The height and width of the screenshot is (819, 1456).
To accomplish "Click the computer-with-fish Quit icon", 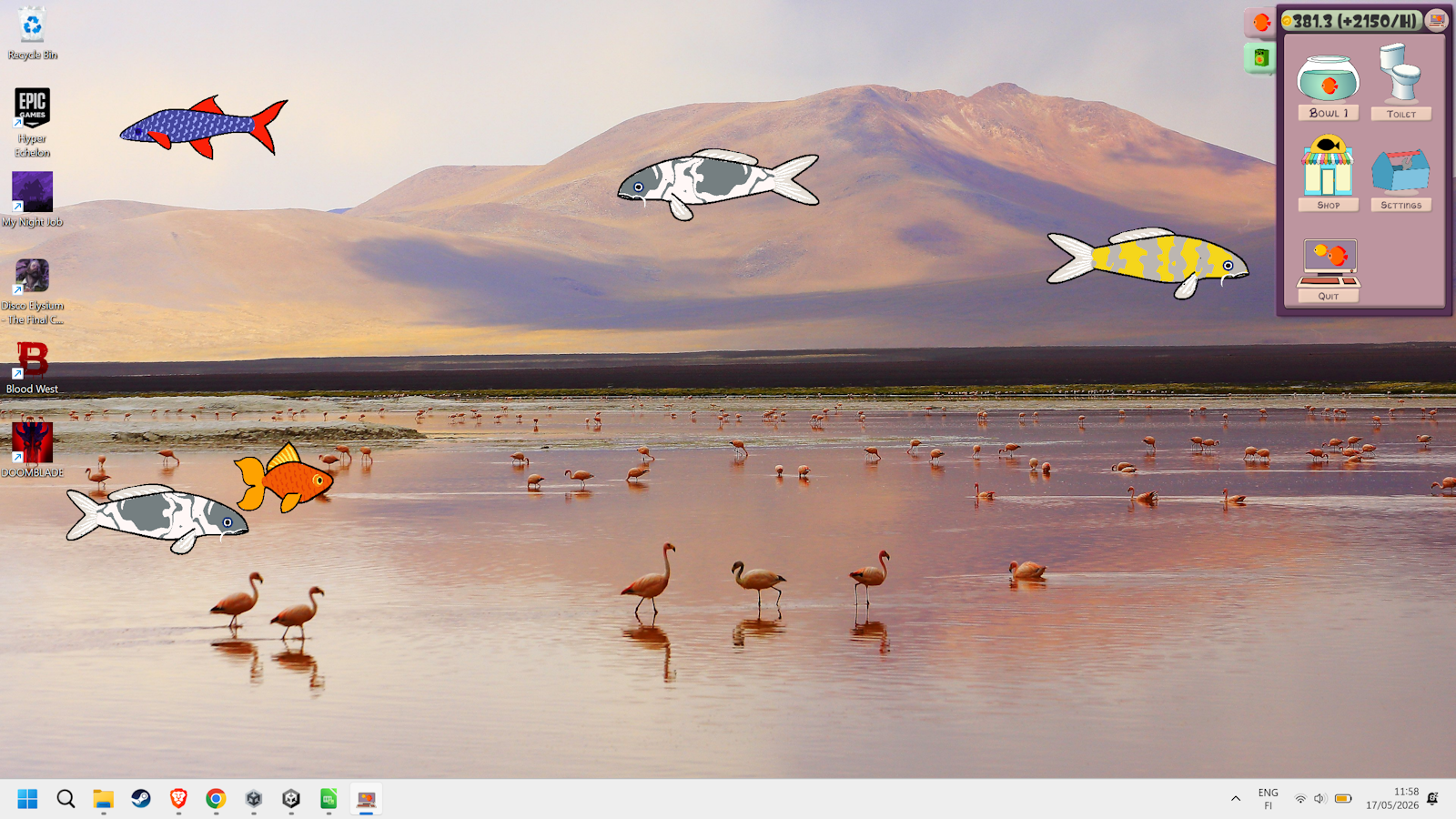I will pyautogui.click(x=1329, y=264).
